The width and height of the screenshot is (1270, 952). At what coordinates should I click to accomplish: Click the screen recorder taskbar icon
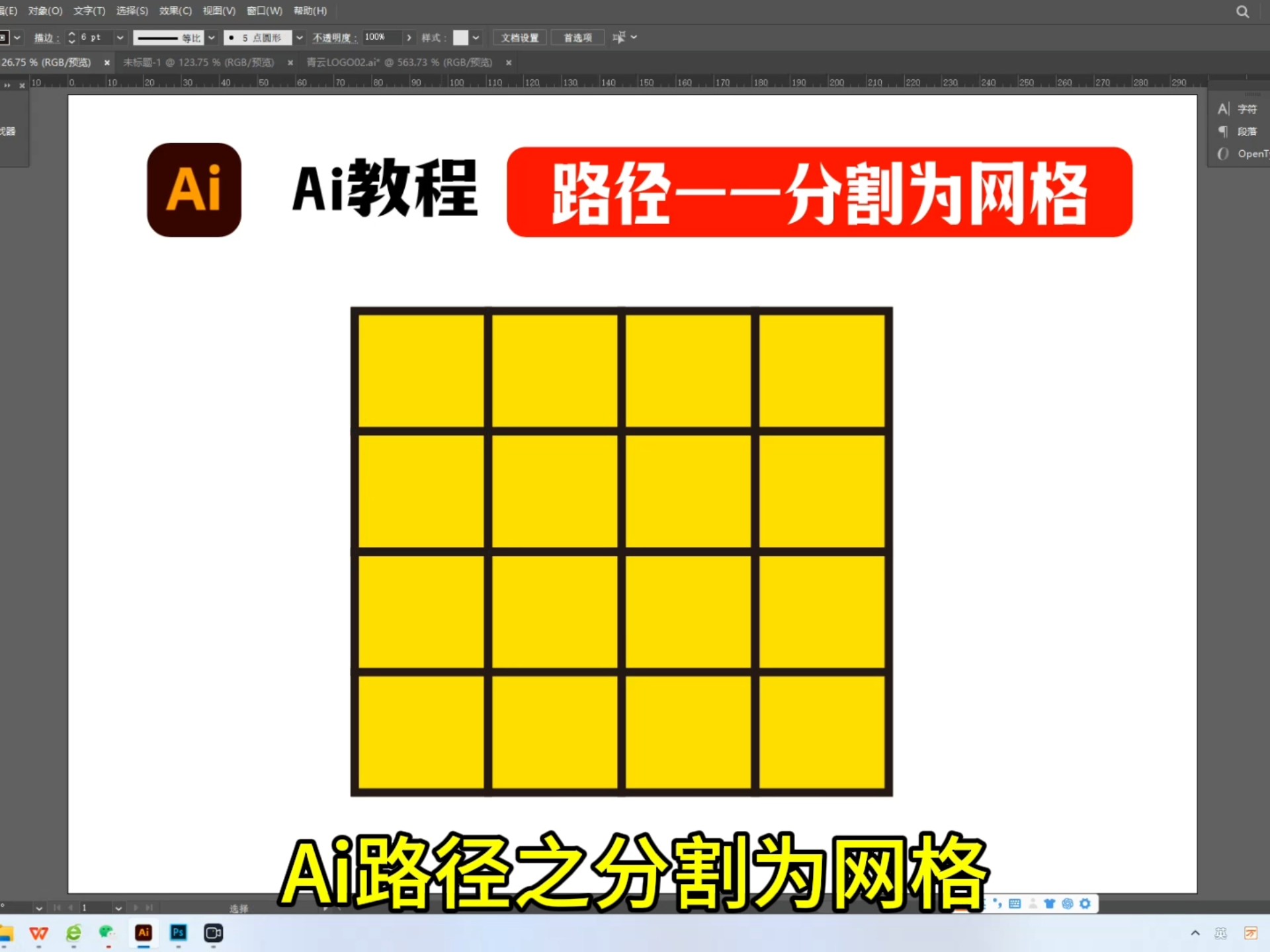213,933
